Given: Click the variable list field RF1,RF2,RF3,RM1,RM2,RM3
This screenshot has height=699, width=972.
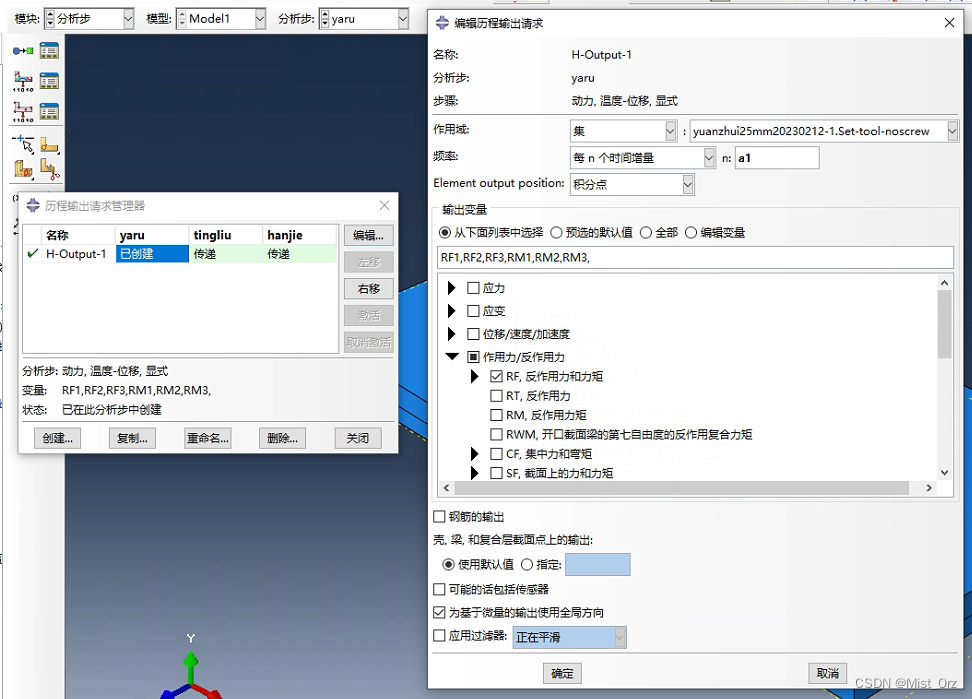Looking at the screenshot, I should pyautogui.click(x=695, y=257).
